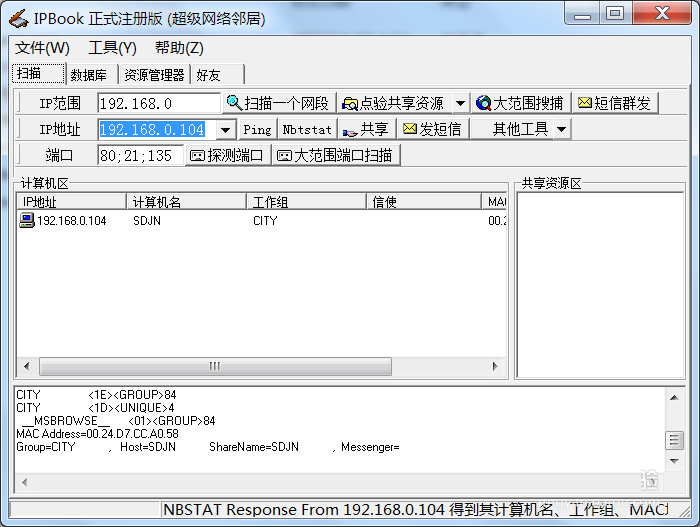Click the envelope icon on 发短信 button
700x527 pixels.
click(410, 129)
